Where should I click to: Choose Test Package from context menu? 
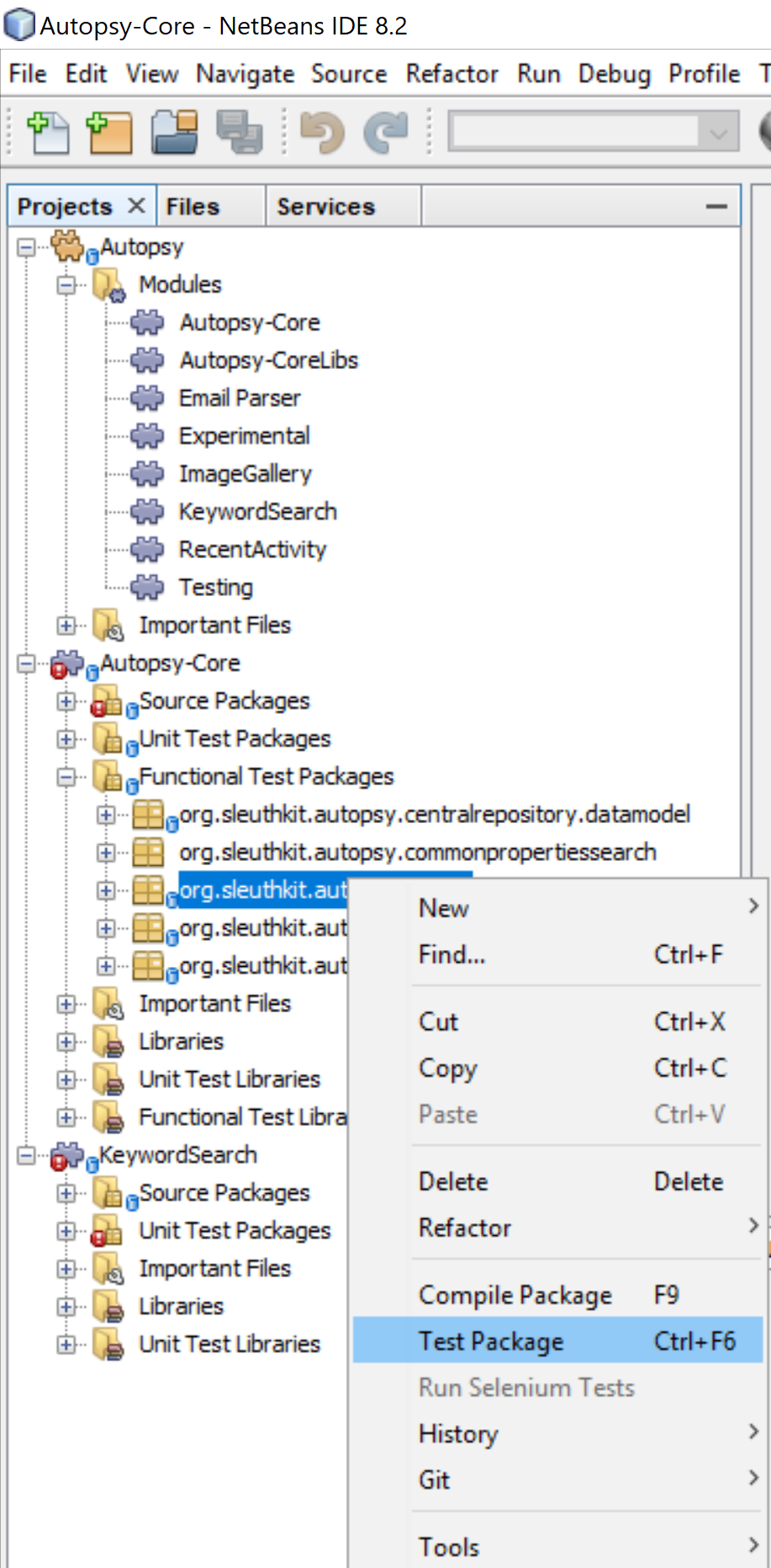pos(491,1341)
